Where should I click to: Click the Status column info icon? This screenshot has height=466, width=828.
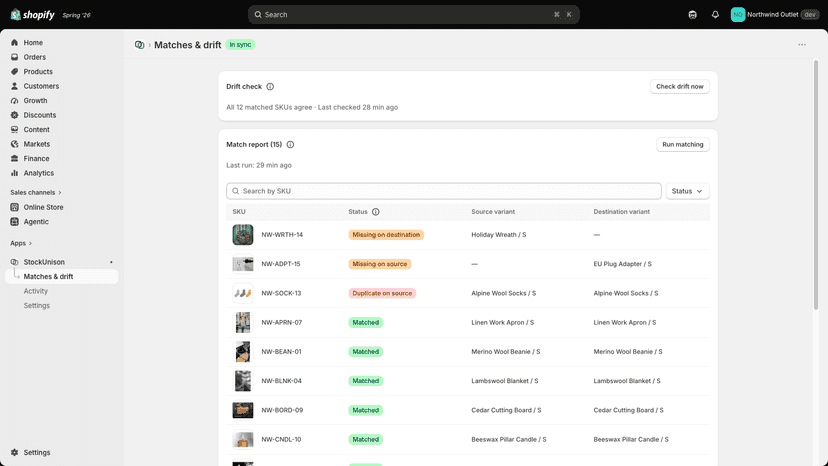[375, 212]
